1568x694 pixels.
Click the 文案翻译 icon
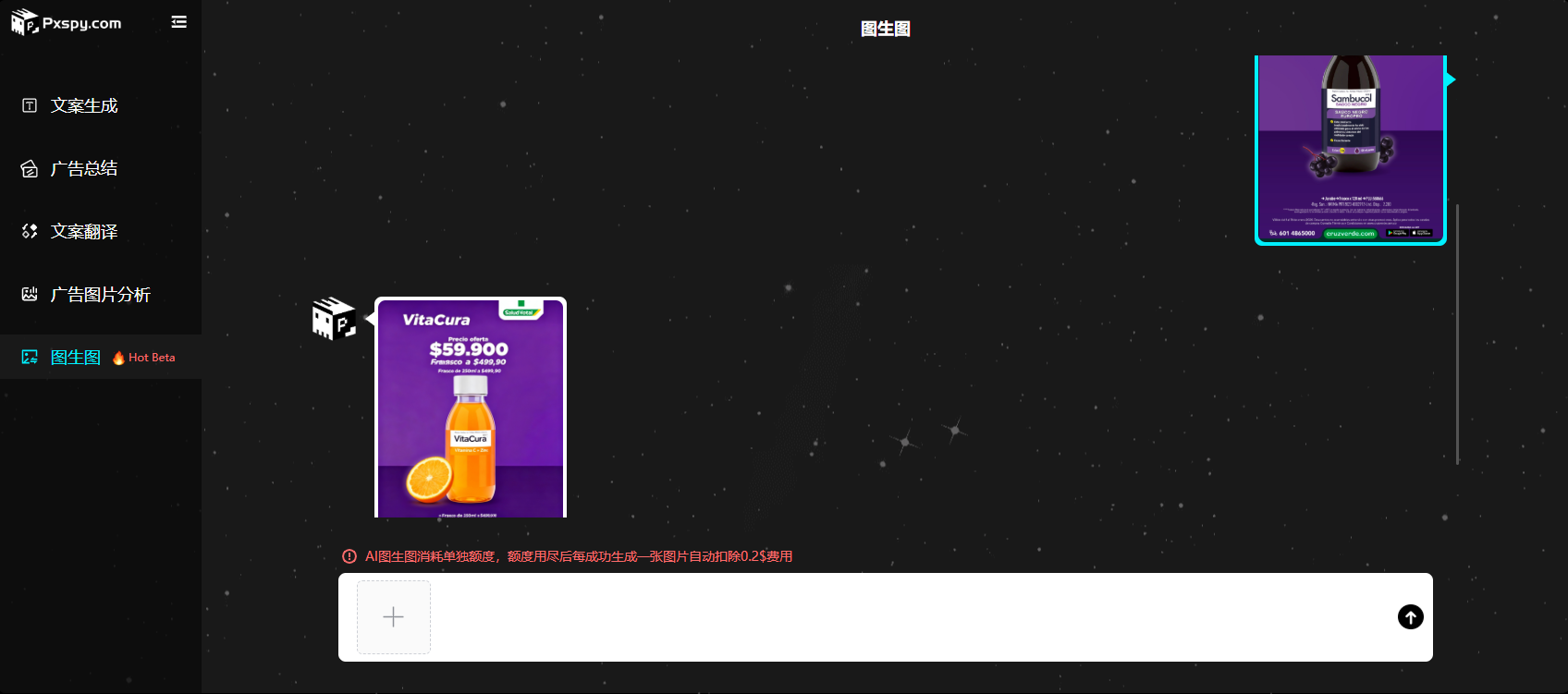tap(30, 231)
